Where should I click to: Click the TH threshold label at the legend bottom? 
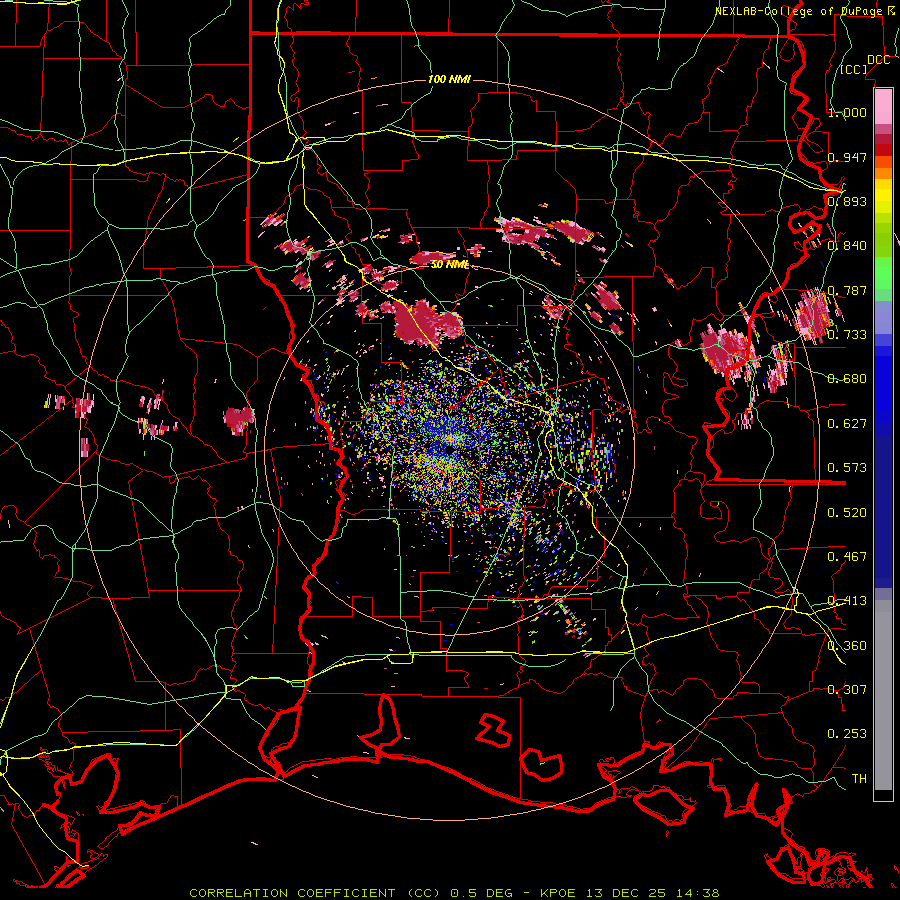point(859,779)
